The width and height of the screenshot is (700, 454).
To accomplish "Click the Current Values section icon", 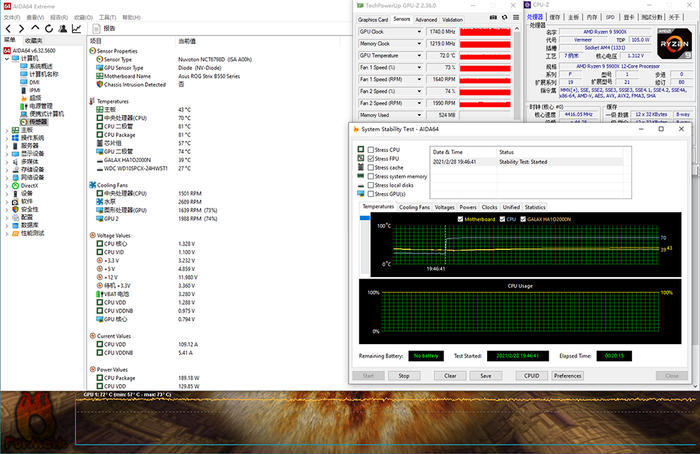I will coord(92,336).
